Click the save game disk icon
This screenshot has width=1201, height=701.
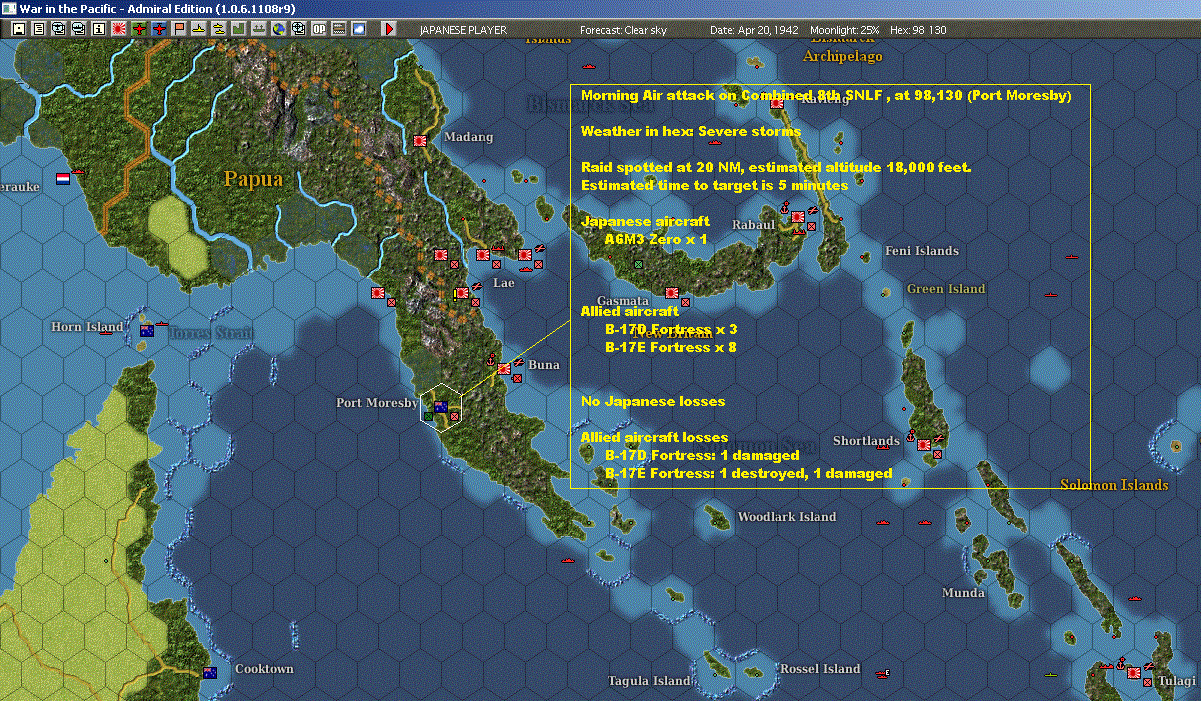(x=19, y=29)
